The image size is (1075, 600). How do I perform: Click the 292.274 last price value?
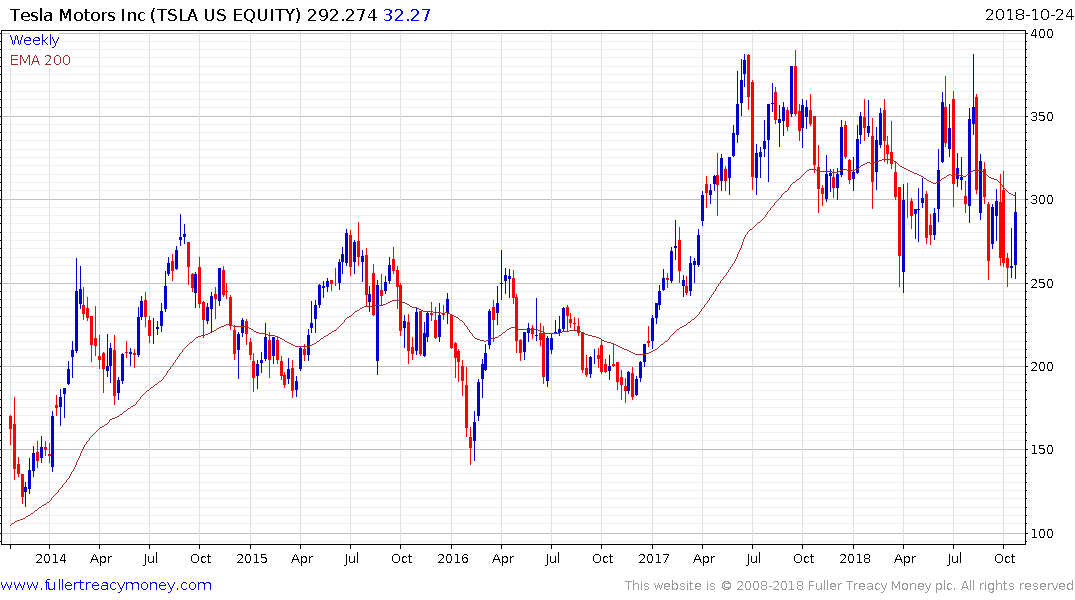pyautogui.click(x=341, y=15)
